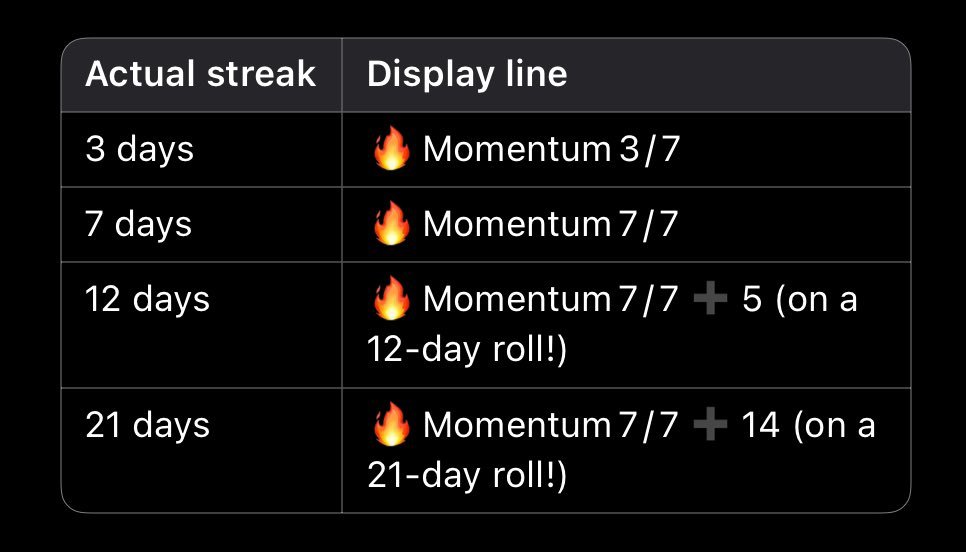Viewport: 966px width, 552px height.
Task: Click the "Display line" column header
Action: pos(467,74)
